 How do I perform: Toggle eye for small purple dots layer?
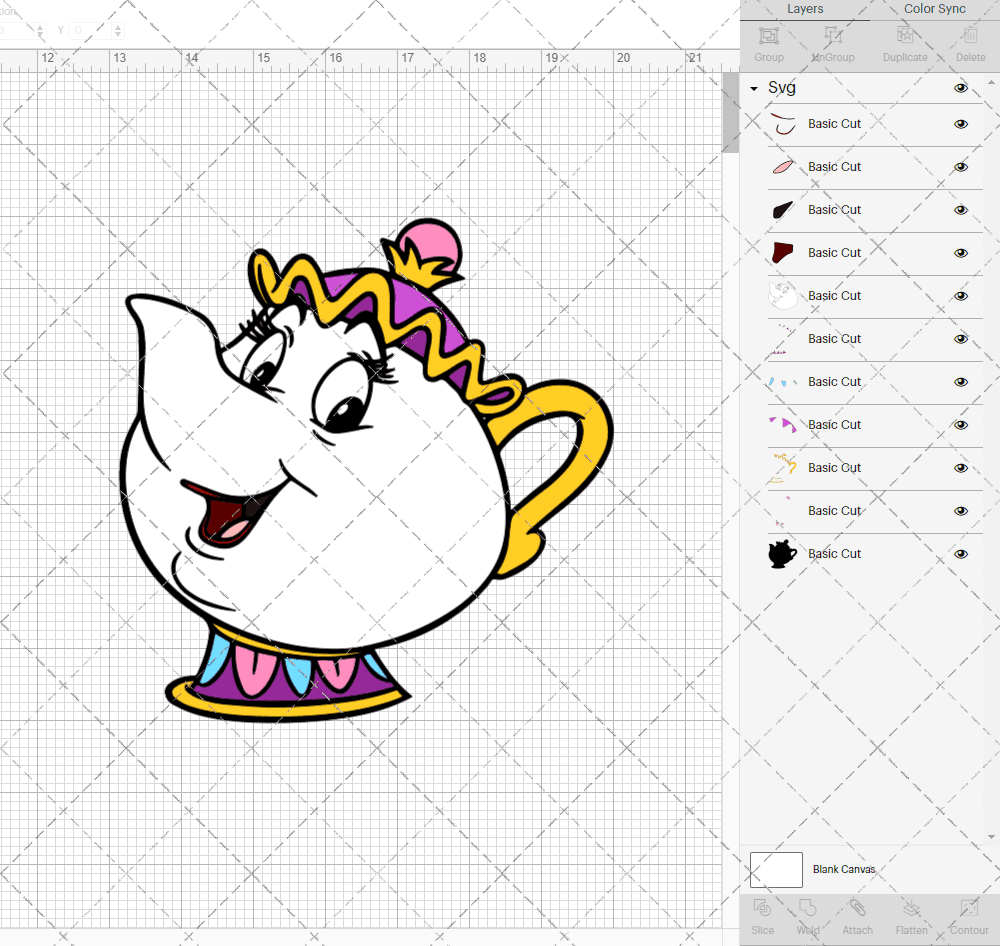tap(960, 339)
